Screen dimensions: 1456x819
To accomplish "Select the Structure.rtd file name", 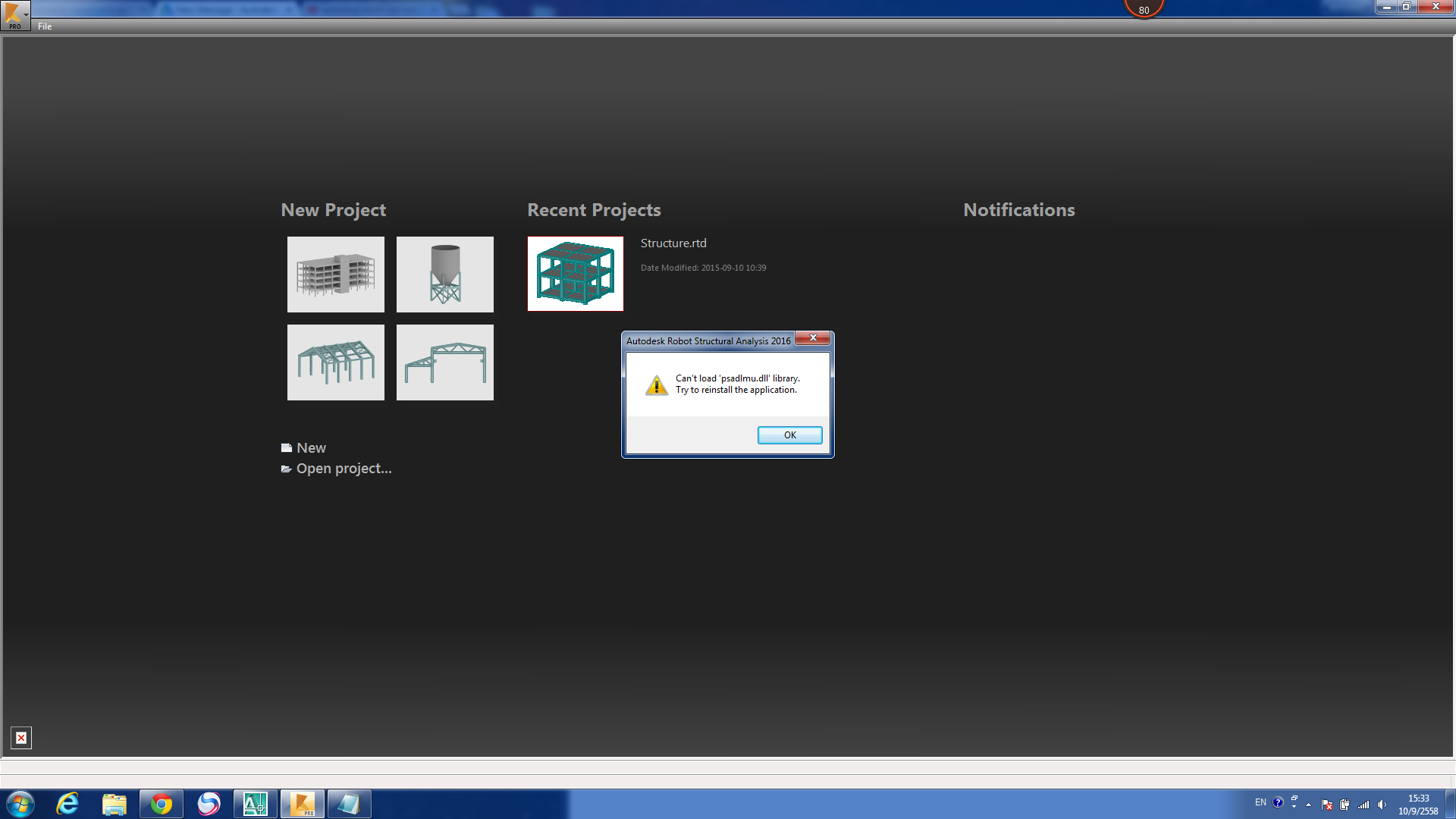I will [x=673, y=243].
